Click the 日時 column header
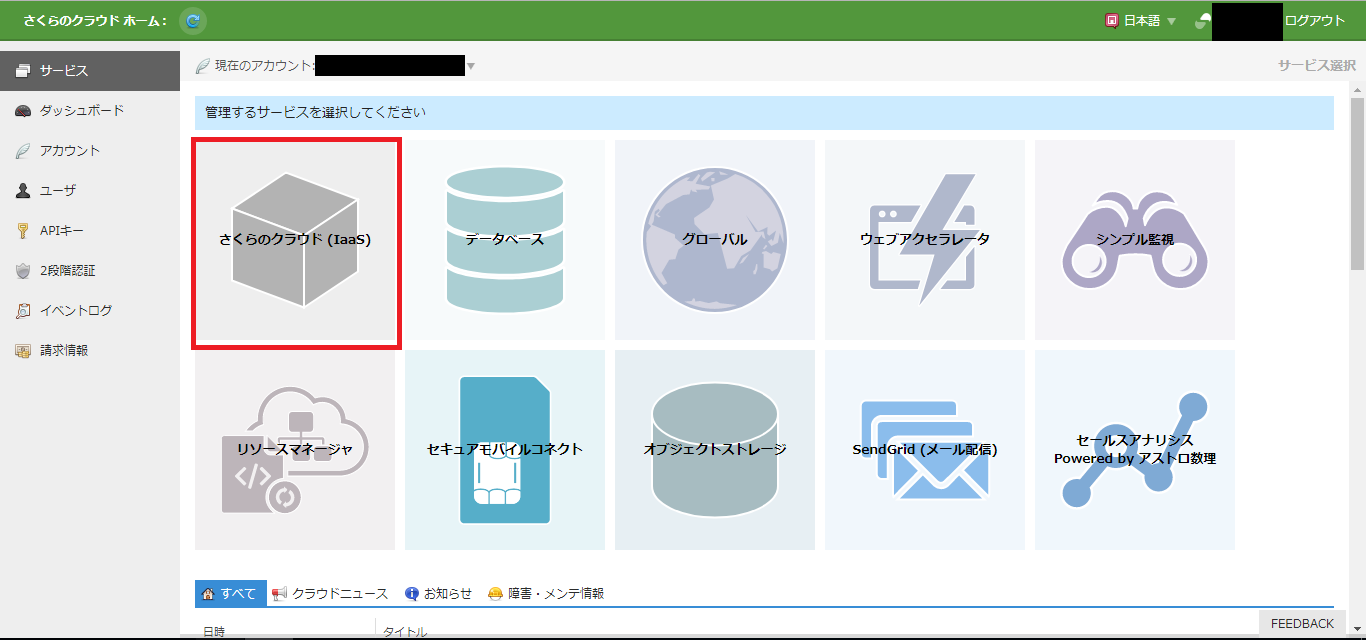The width and height of the screenshot is (1366, 640). [214, 632]
